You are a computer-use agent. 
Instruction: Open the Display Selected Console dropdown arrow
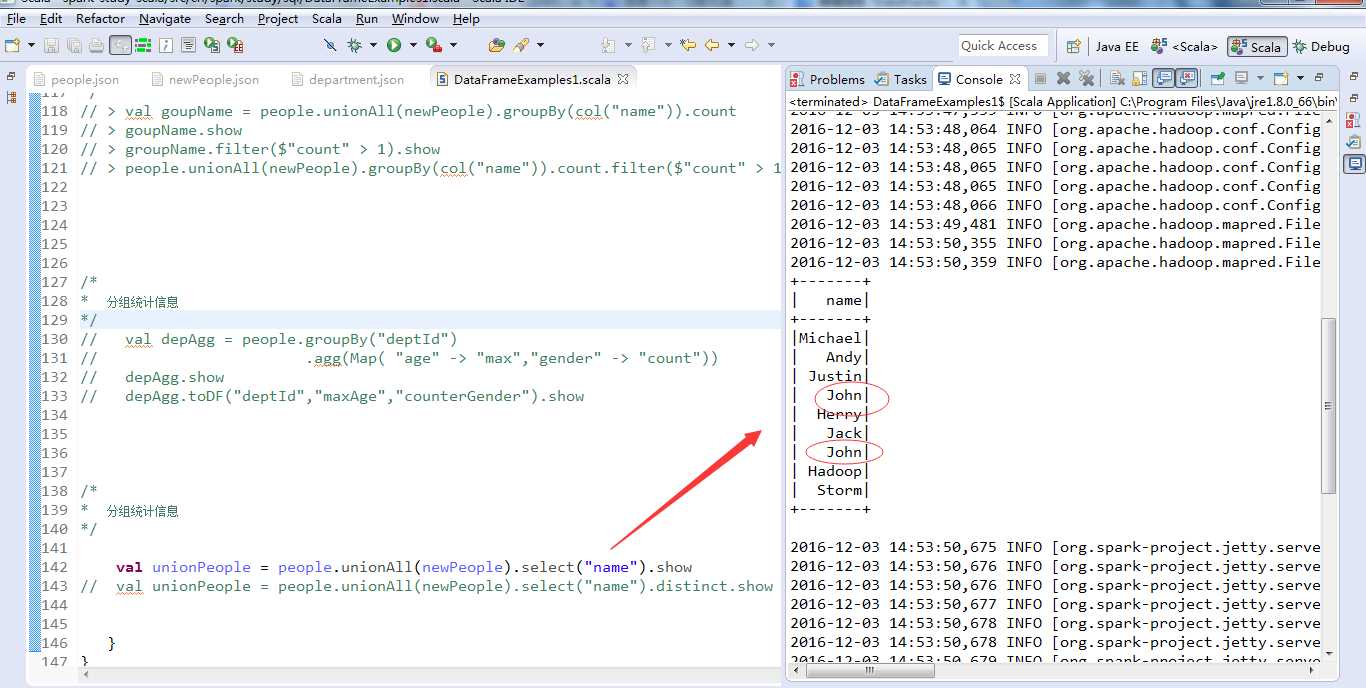(x=1259, y=78)
